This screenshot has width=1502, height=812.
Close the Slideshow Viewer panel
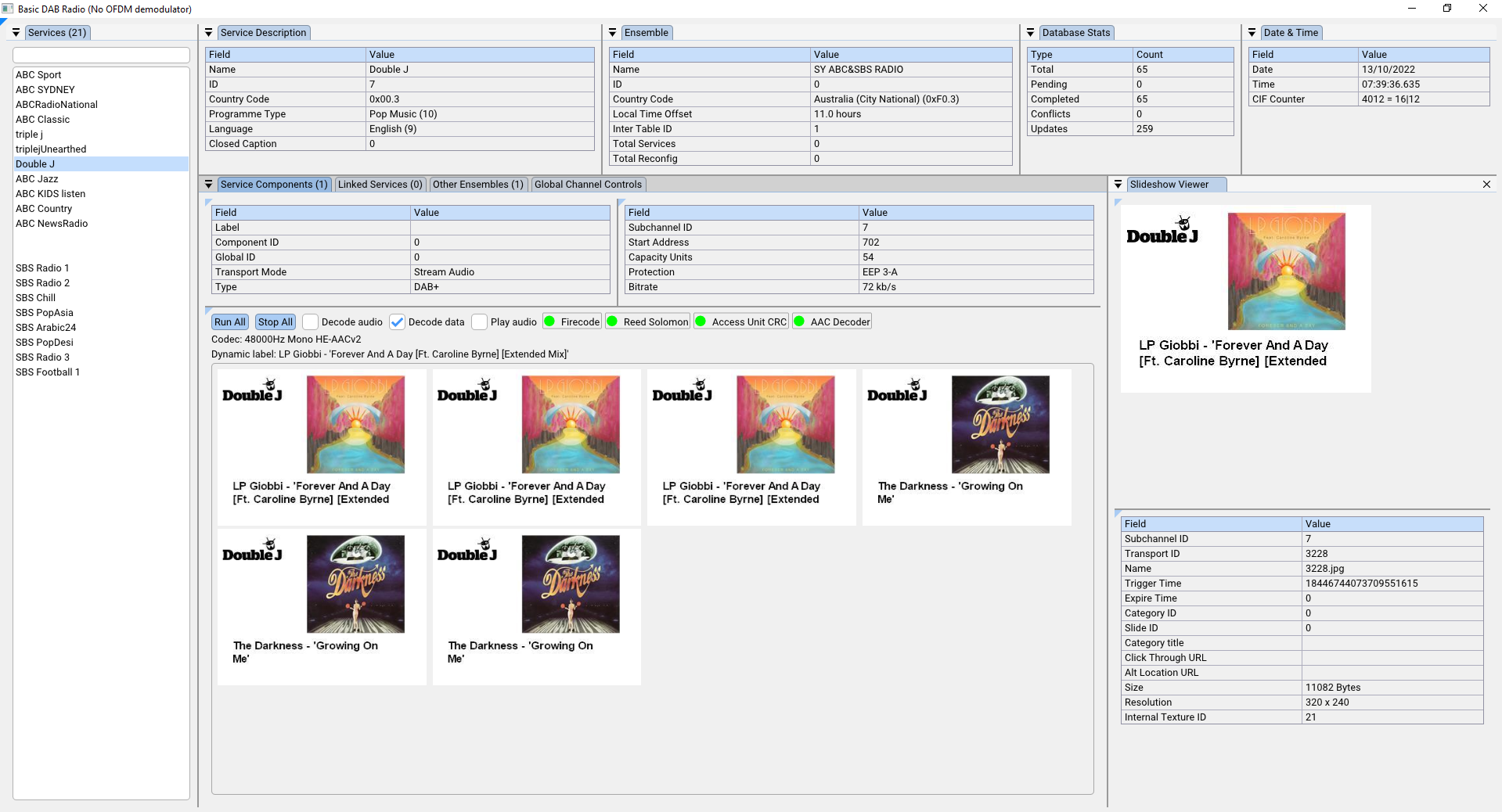point(1486,185)
